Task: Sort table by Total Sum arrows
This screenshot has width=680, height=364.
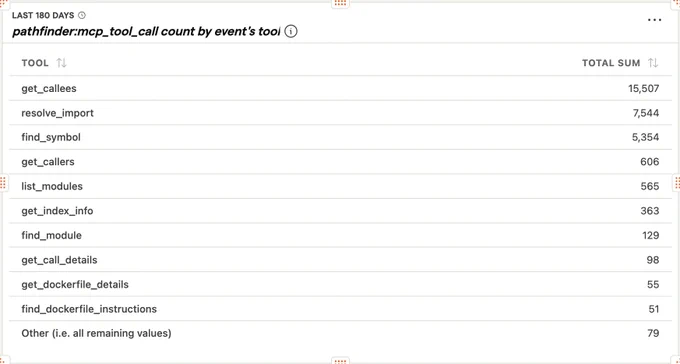Action: point(653,63)
